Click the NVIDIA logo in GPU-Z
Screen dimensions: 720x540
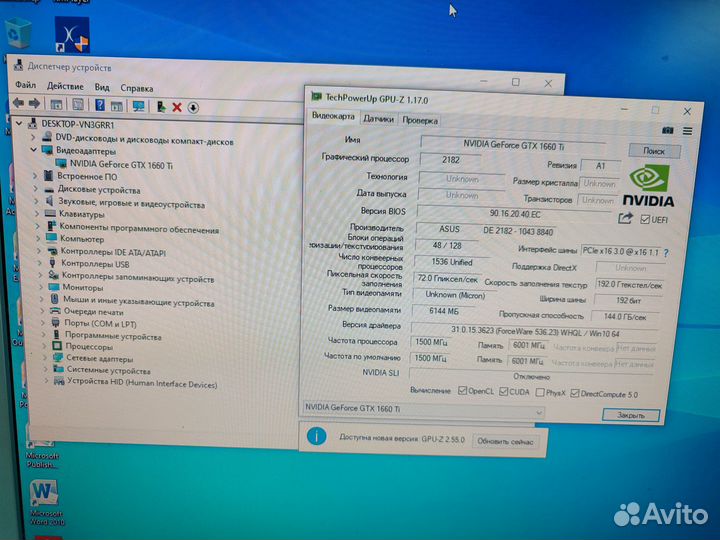point(649,186)
